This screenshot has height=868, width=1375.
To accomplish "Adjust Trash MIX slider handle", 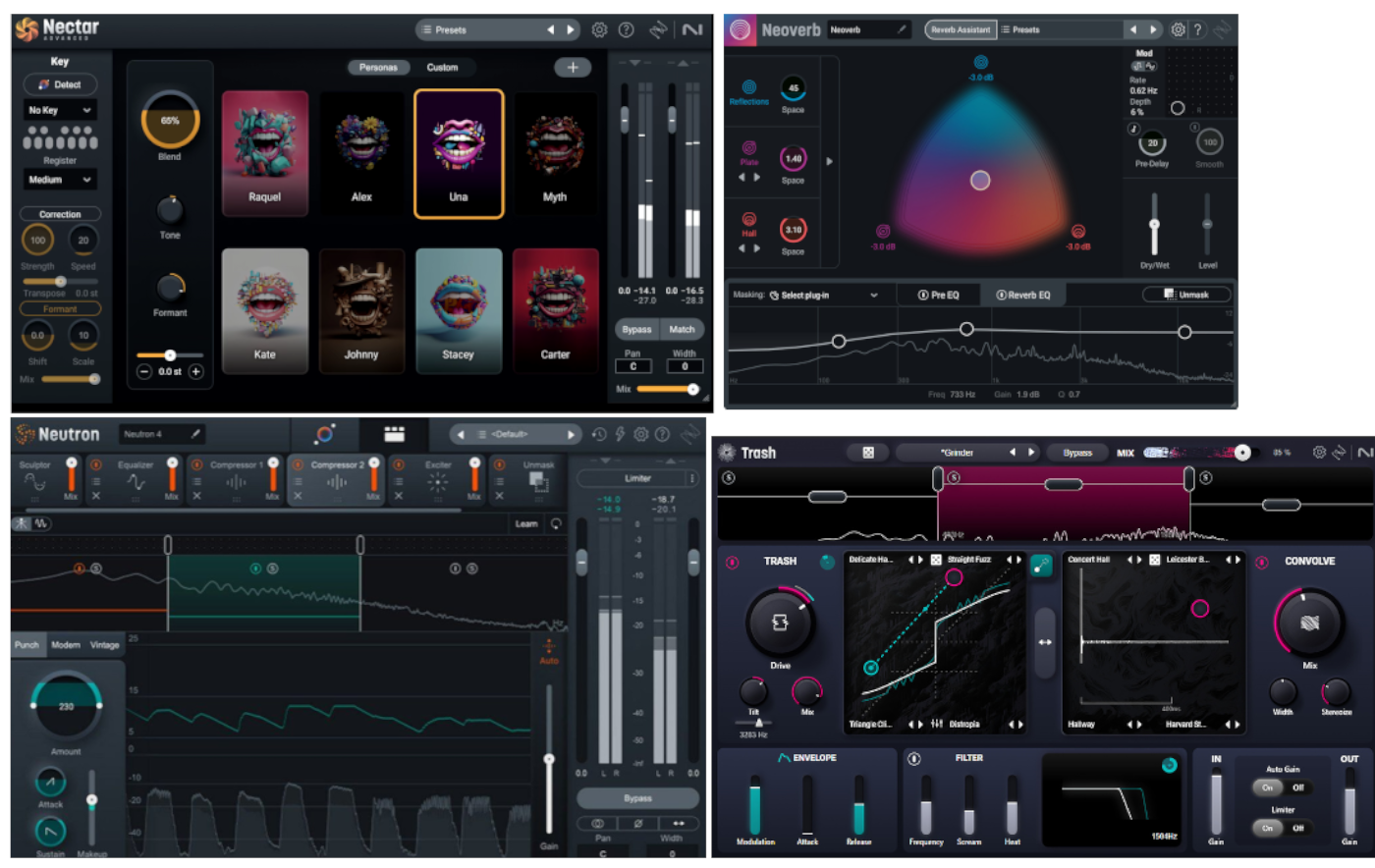I will tap(1242, 453).
